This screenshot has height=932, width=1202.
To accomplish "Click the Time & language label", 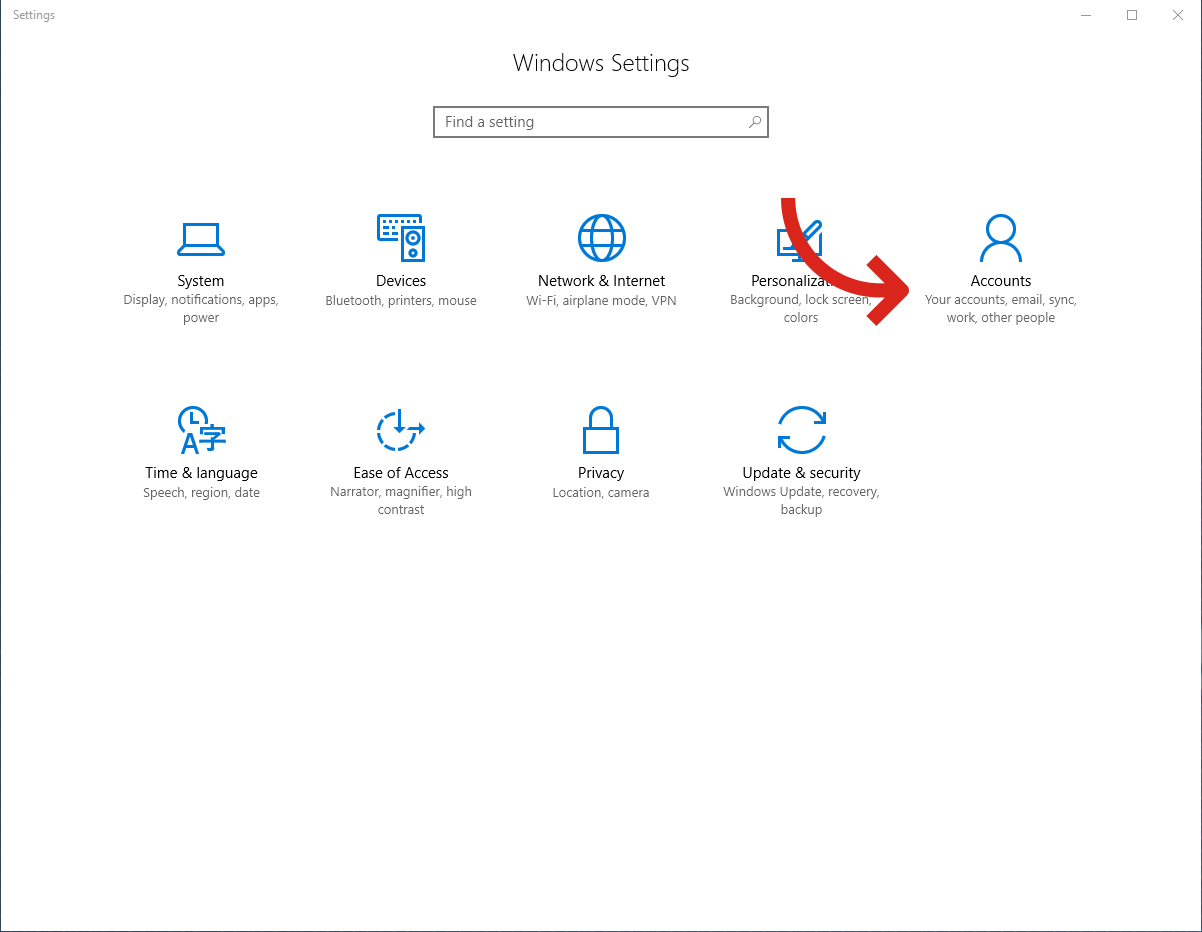I will tap(201, 473).
